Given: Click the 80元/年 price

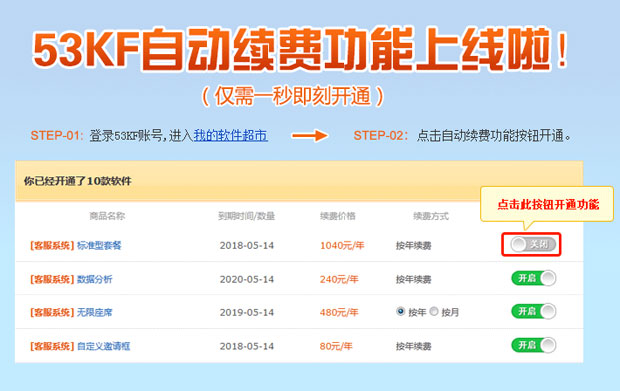Looking at the screenshot, I should click(336, 346).
